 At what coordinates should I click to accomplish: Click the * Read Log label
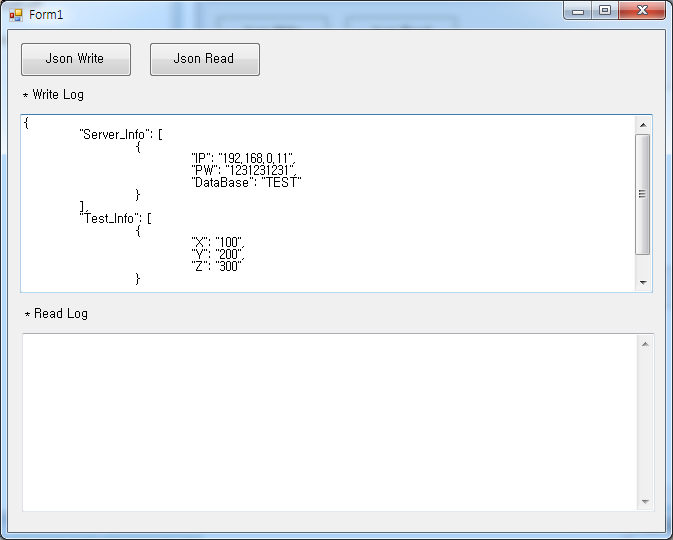56,314
